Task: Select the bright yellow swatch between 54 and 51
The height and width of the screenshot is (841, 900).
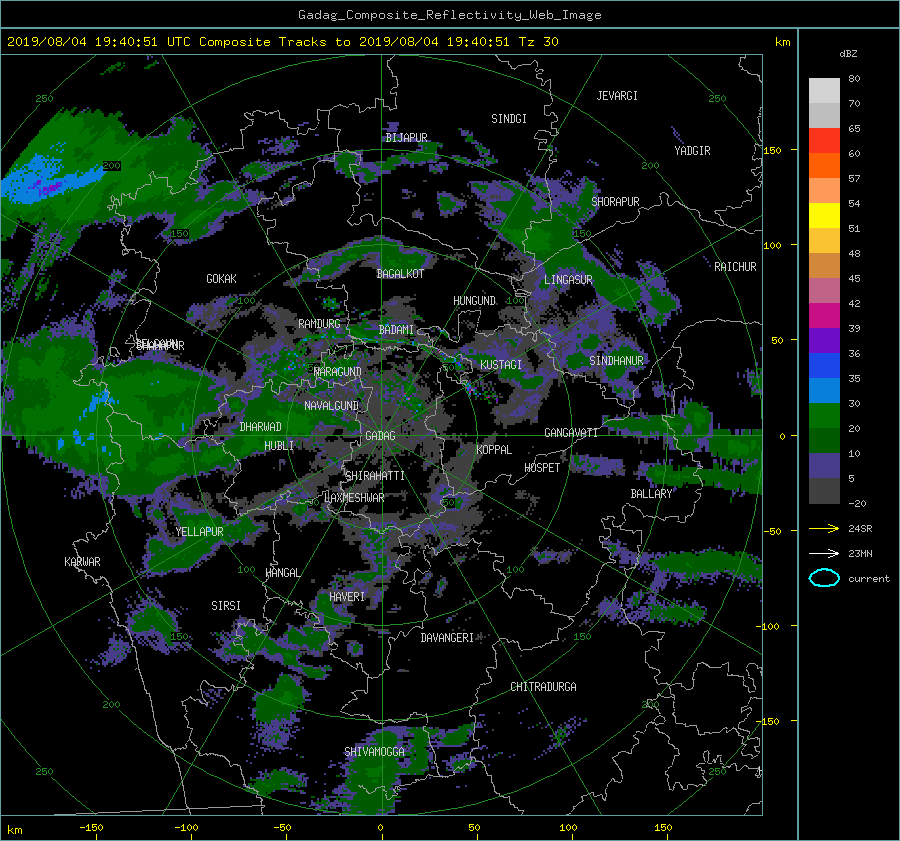Action: tap(824, 215)
